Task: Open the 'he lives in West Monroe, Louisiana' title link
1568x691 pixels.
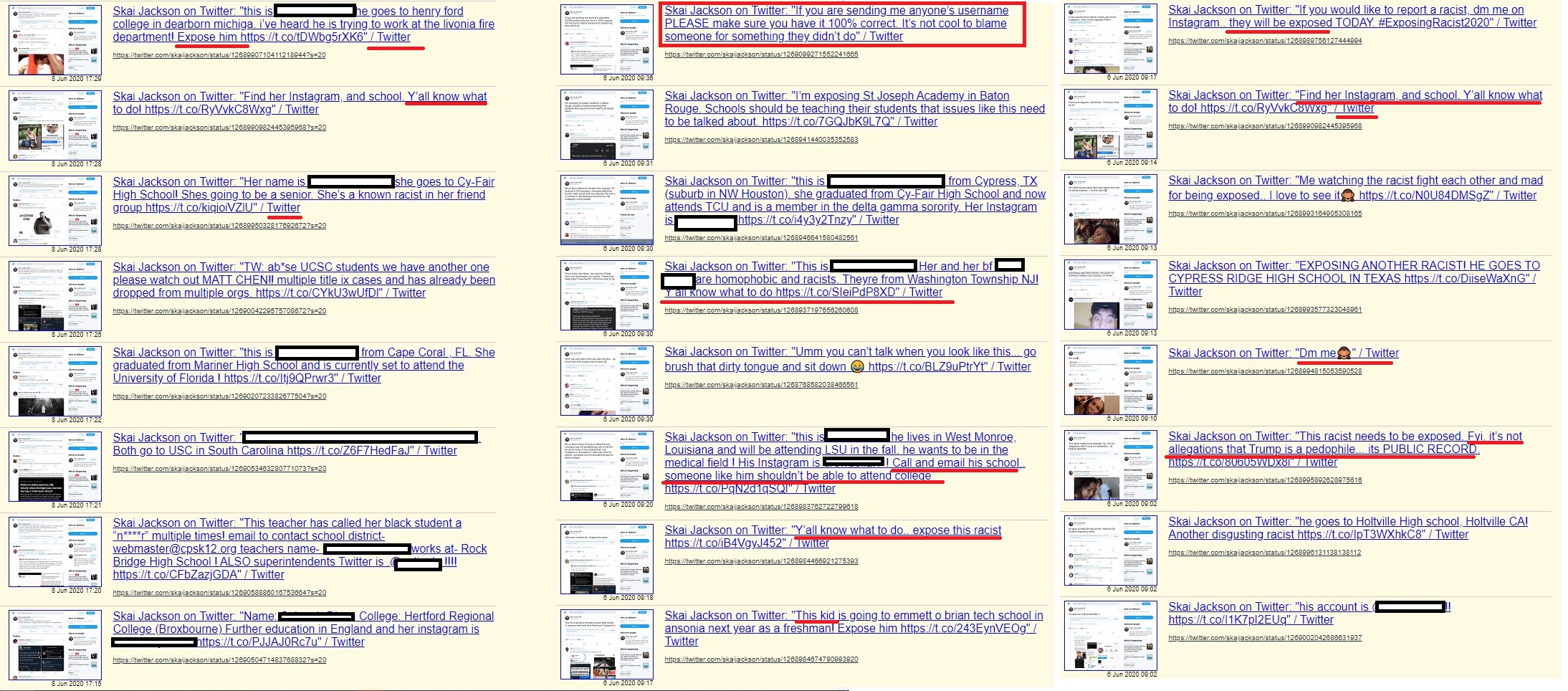Action: (x=844, y=462)
